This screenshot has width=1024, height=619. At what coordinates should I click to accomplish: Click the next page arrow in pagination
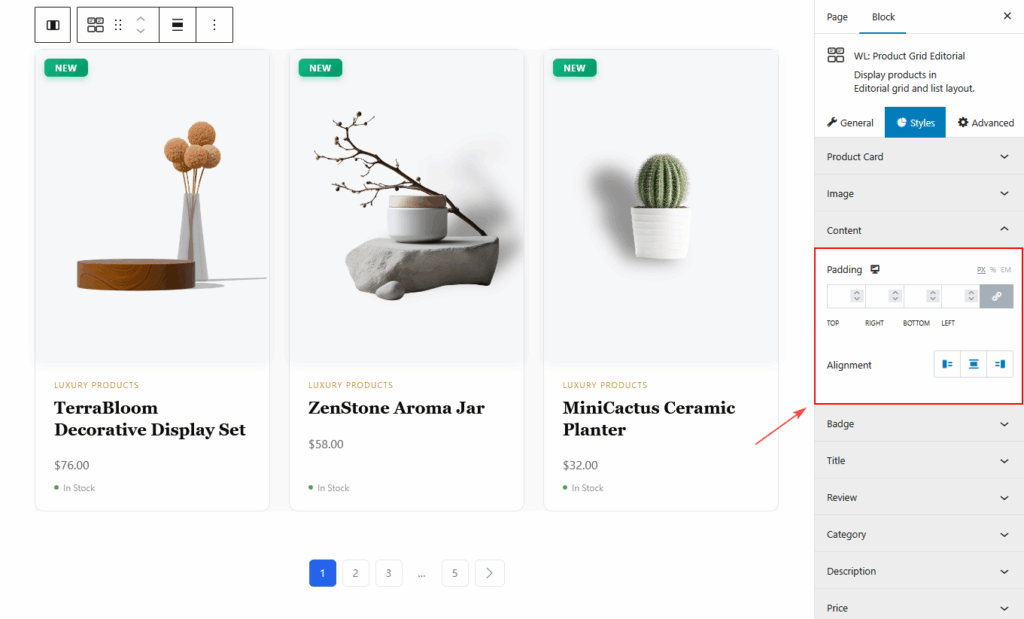coord(489,574)
